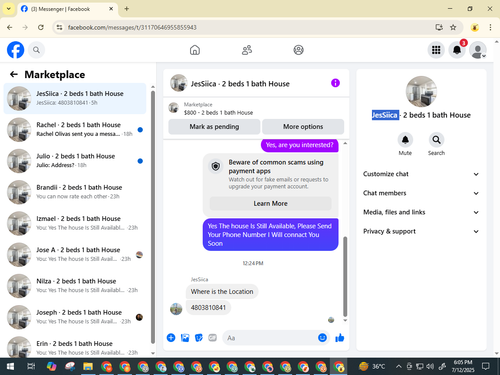
Task: Choose a sticker icon in composer
Action: click(x=199, y=338)
